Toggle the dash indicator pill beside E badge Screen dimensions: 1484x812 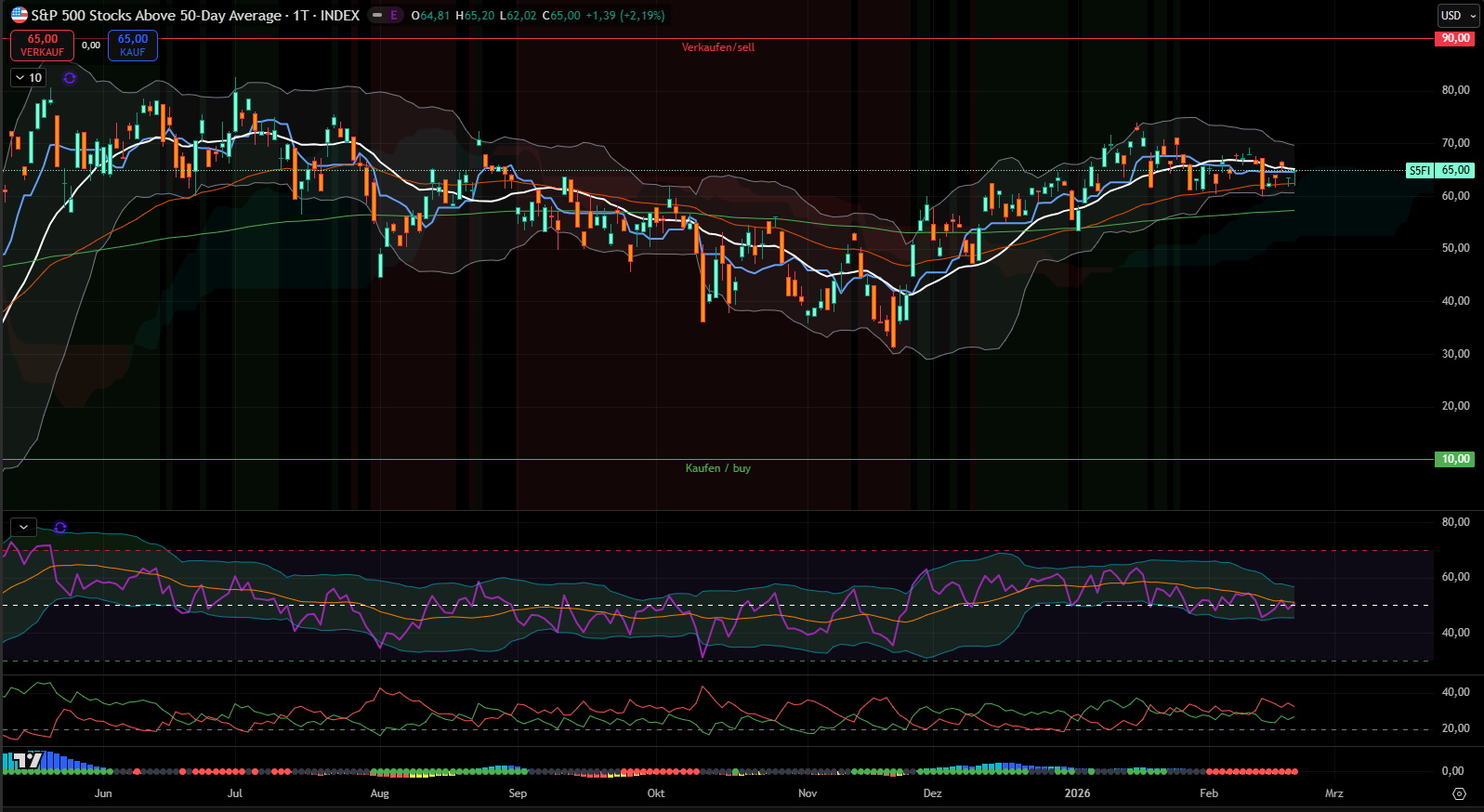coord(377,15)
